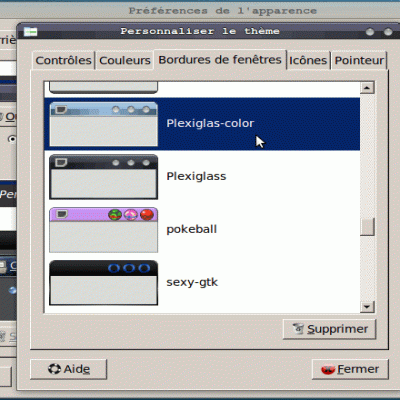
Task: Click the window menu icon in title bar
Action: point(31,32)
